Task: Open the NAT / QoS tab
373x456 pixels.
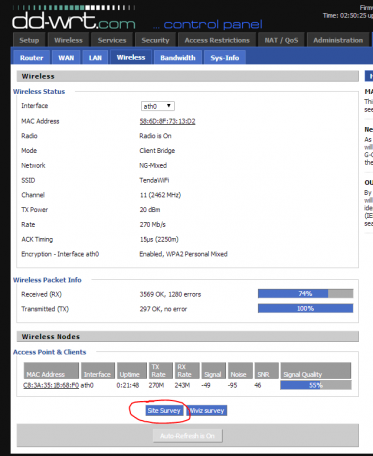Action: coord(281,40)
